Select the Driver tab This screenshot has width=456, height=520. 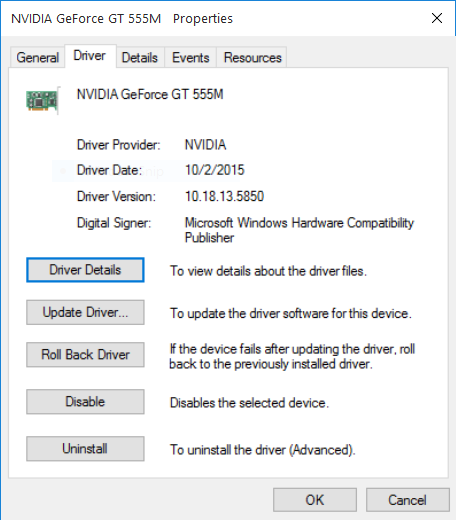90,56
